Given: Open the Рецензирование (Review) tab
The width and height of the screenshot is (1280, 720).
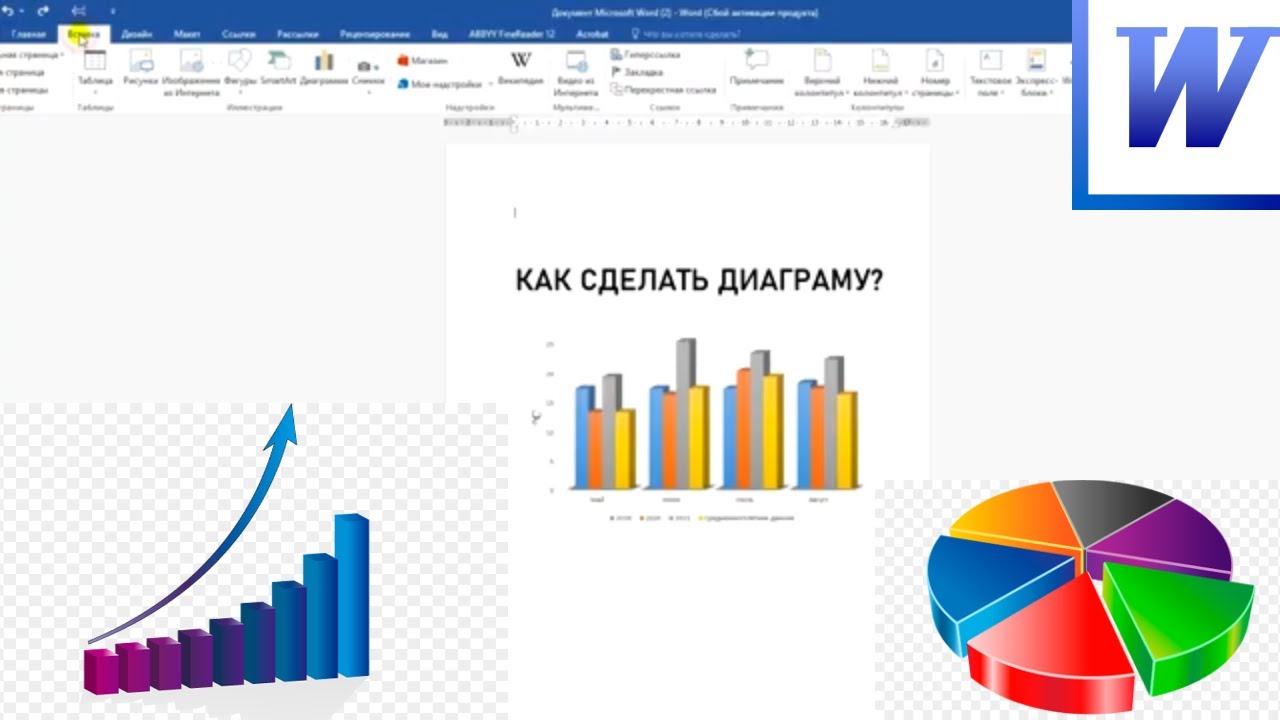Looking at the screenshot, I should (374, 34).
